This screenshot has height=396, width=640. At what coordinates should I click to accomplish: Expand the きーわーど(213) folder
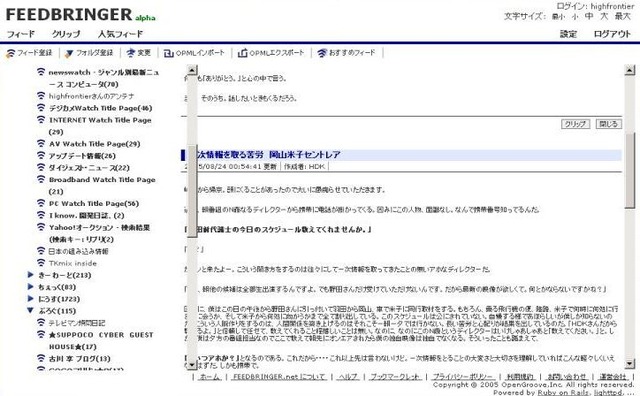coord(31,275)
